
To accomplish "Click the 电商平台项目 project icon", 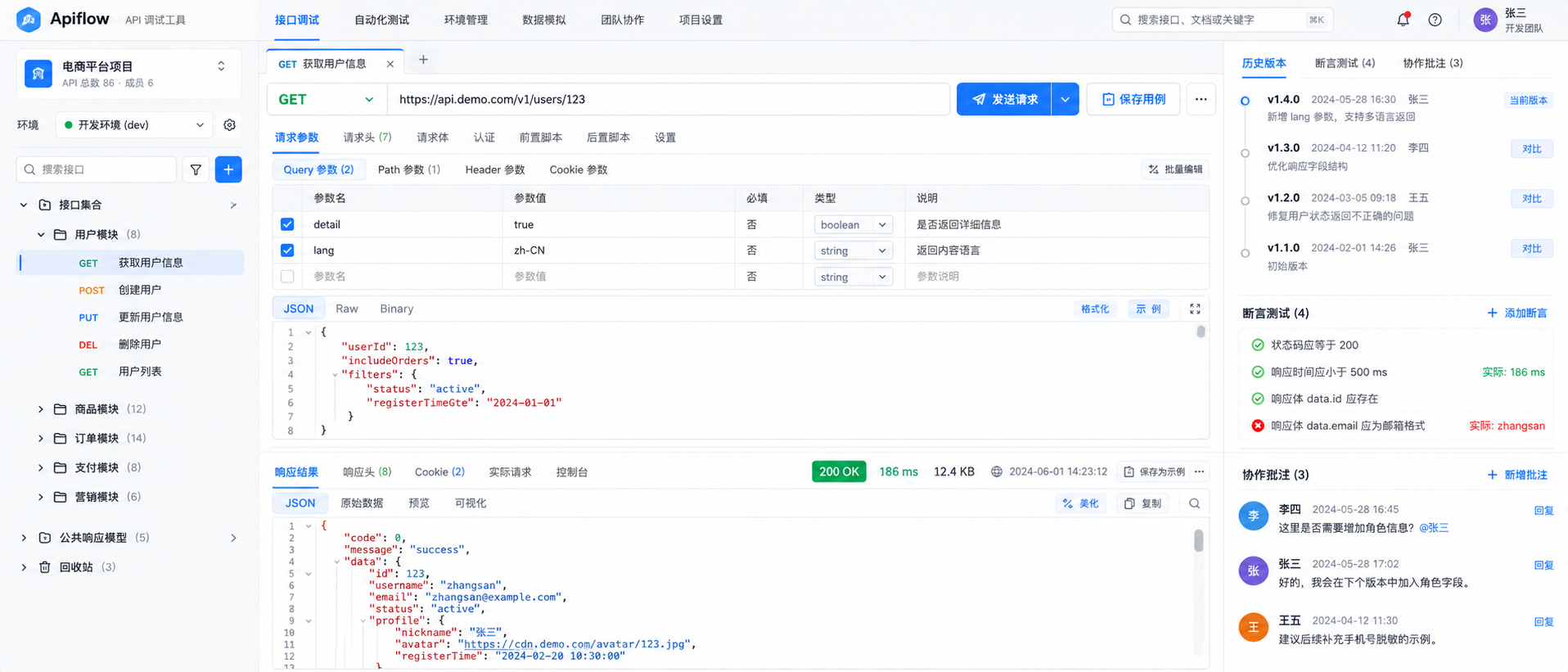I will coord(38,74).
